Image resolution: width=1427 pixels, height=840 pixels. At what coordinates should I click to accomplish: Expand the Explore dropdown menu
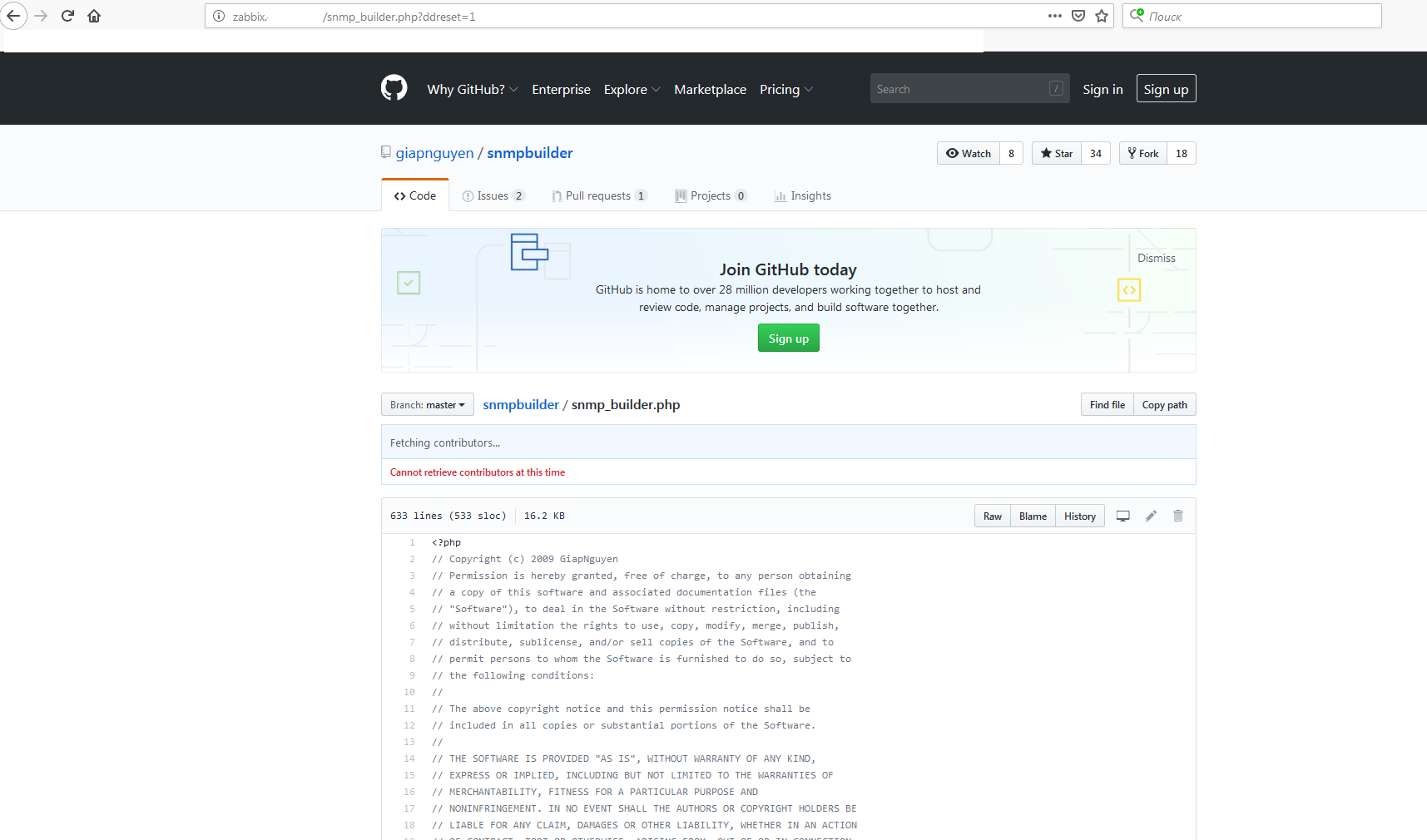coord(632,89)
